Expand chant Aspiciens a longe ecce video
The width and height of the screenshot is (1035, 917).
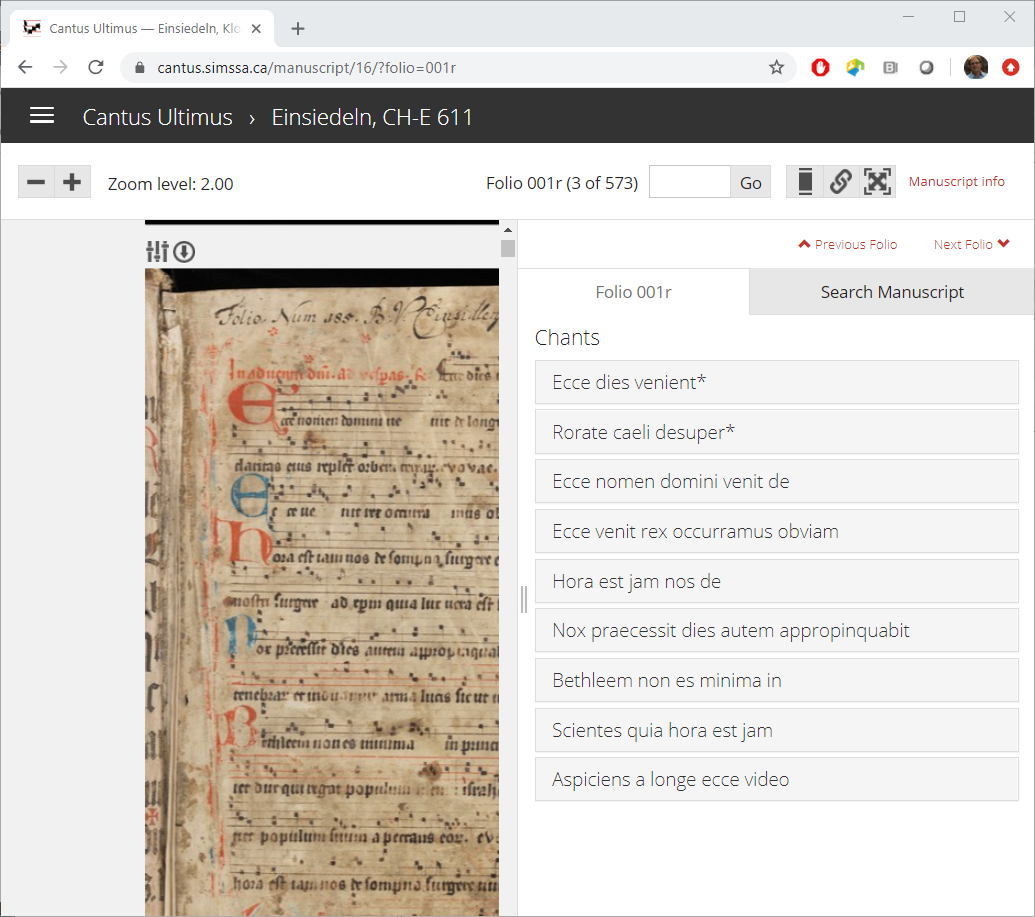776,780
